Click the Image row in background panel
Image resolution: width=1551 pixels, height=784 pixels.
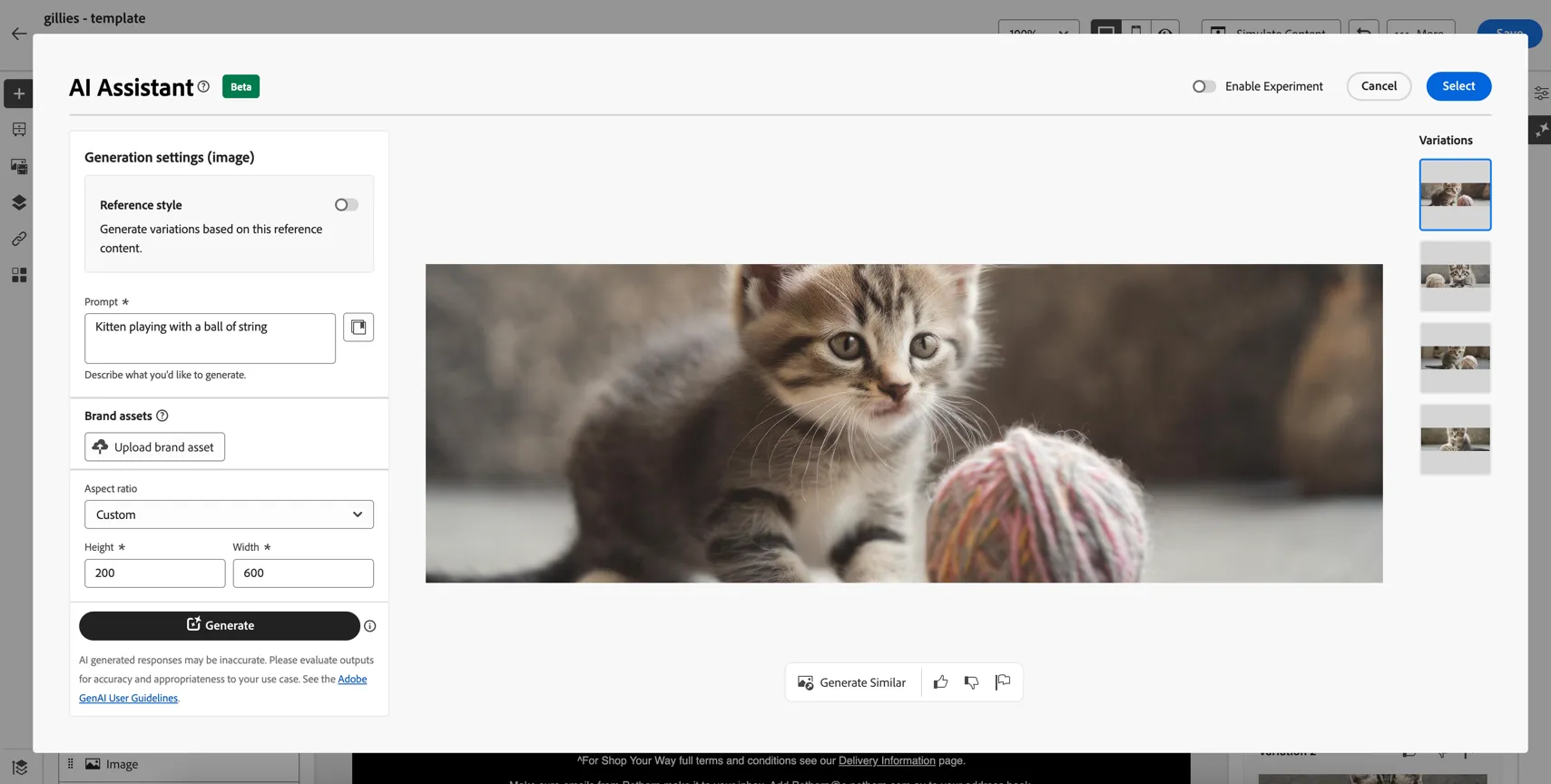click(x=179, y=765)
